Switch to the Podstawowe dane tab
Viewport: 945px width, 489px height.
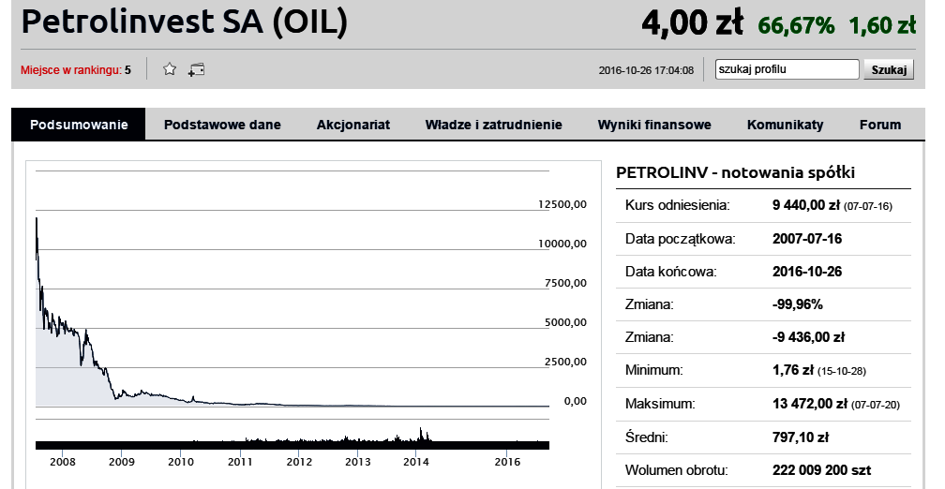222,125
